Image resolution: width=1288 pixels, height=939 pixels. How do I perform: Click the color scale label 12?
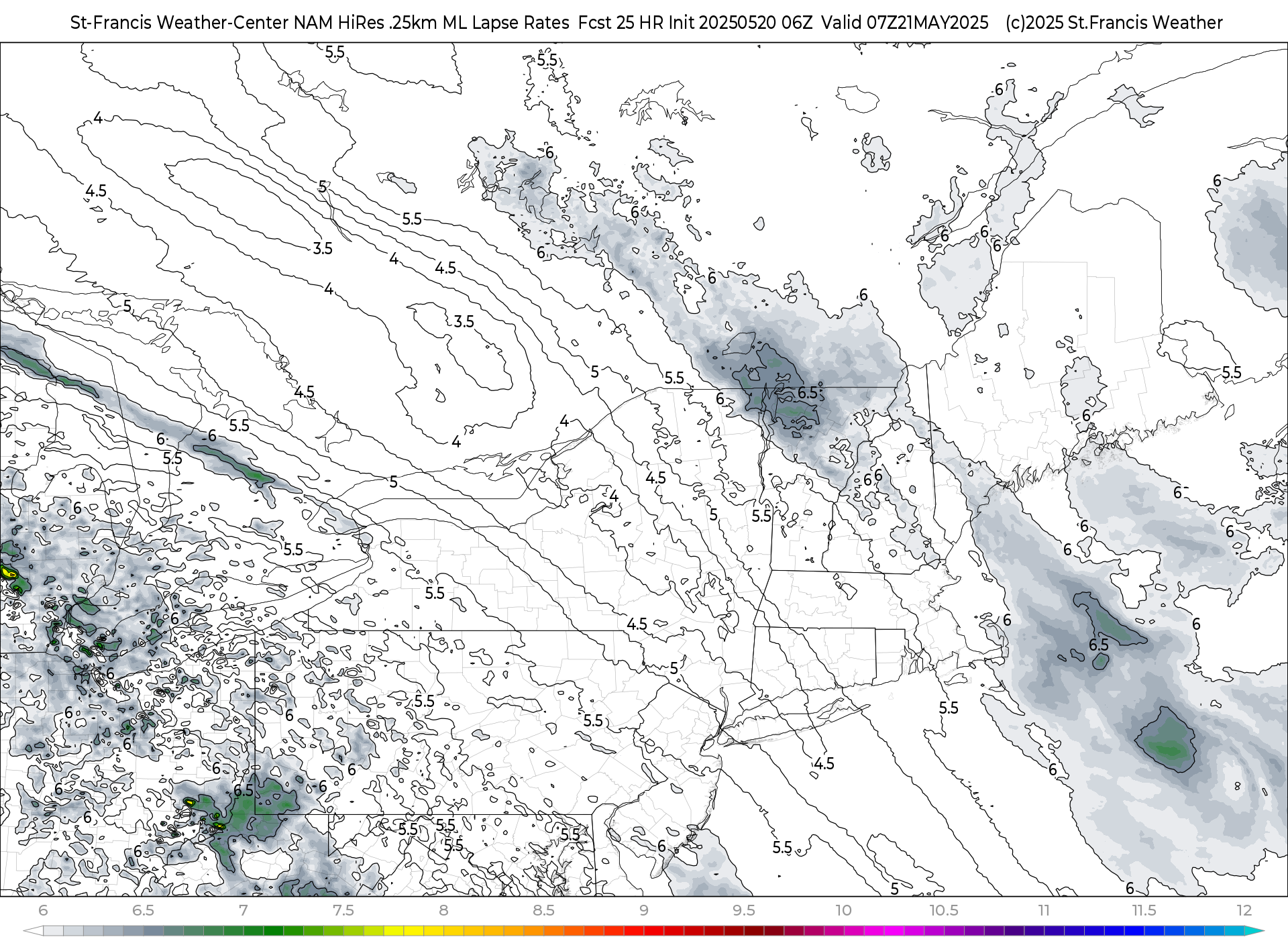pyautogui.click(x=1244, y=911)
